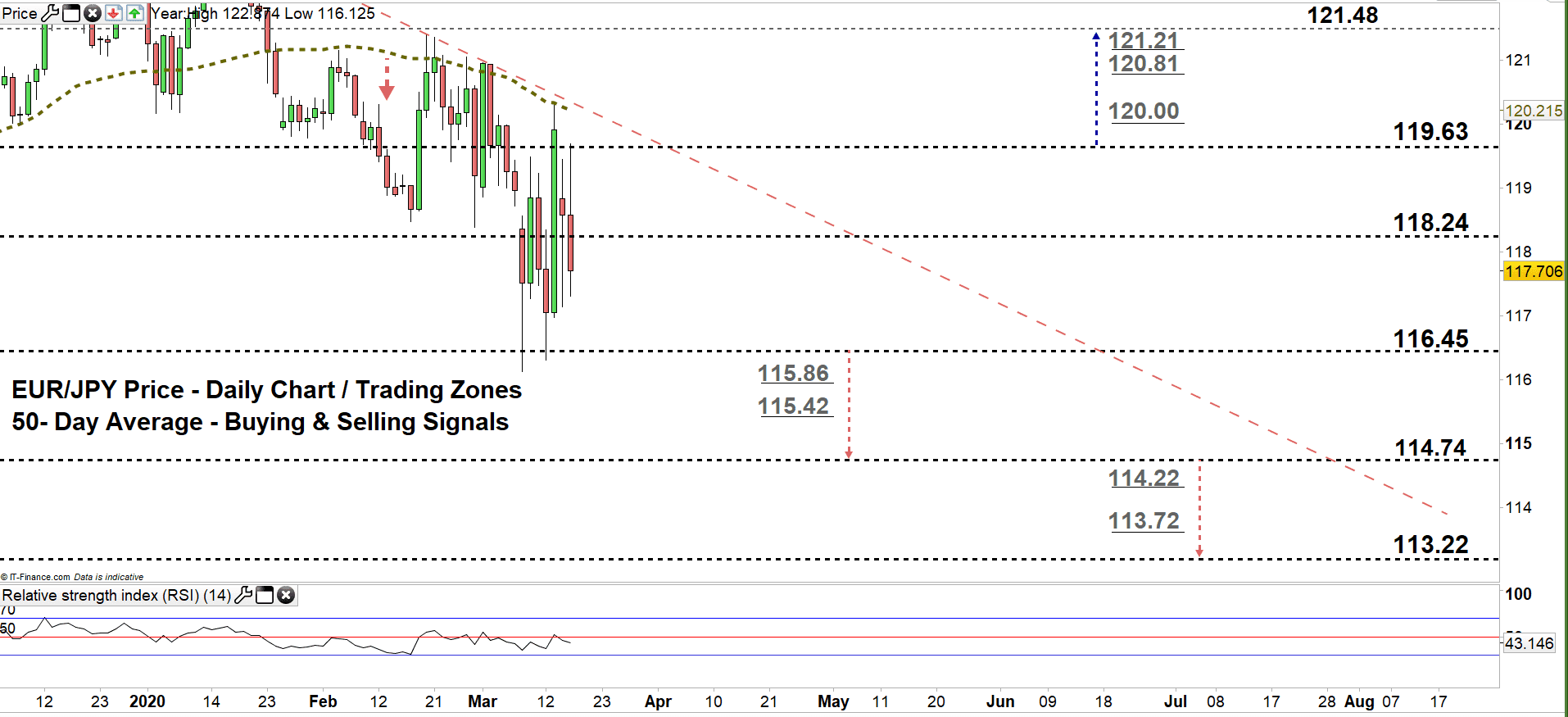Click the May label on the time axis
This screenshot has width=1568, height=717.
833,701
